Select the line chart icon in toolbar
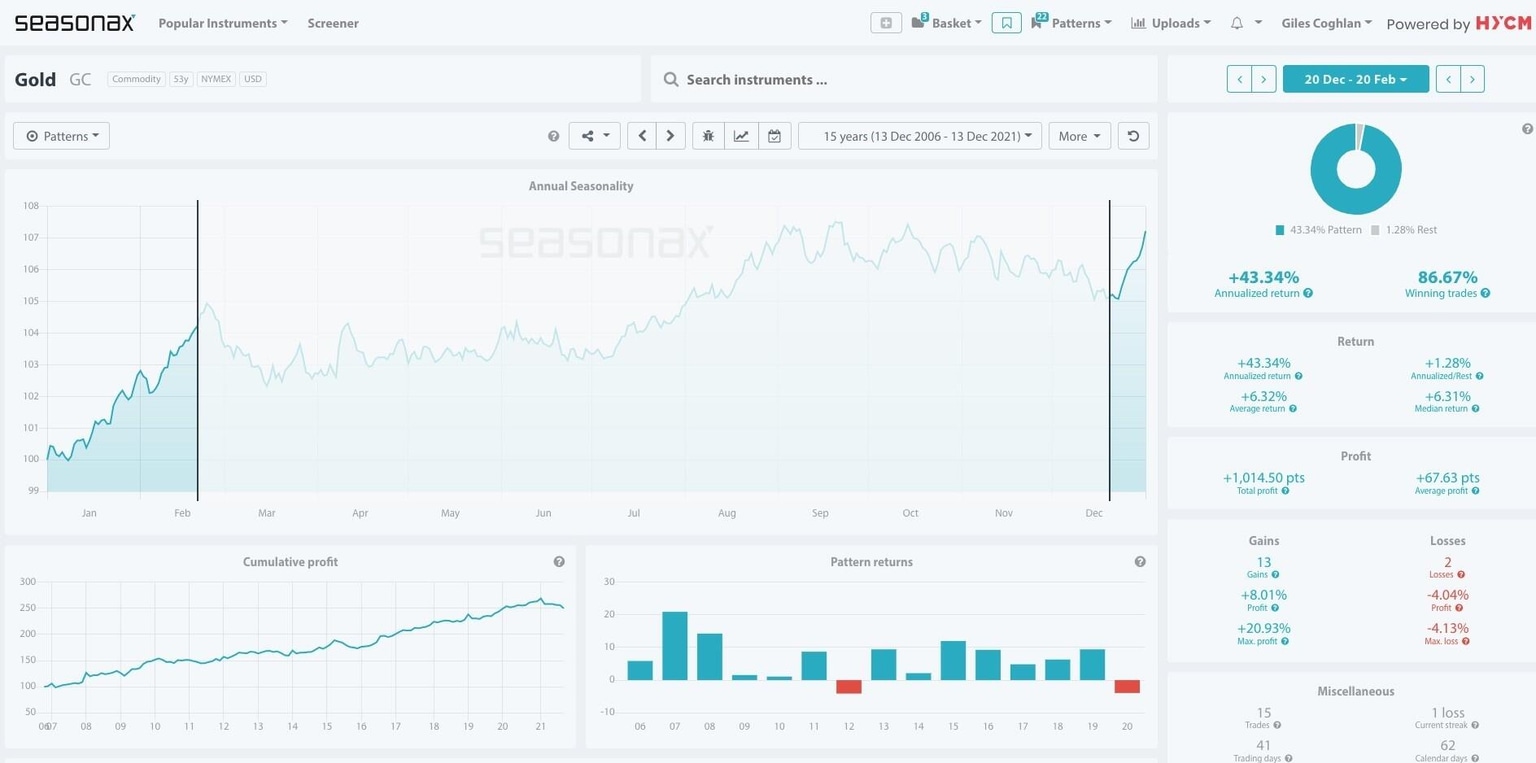Image resolution: width=1536 pixels, height=763 pixels. (741, 136)
